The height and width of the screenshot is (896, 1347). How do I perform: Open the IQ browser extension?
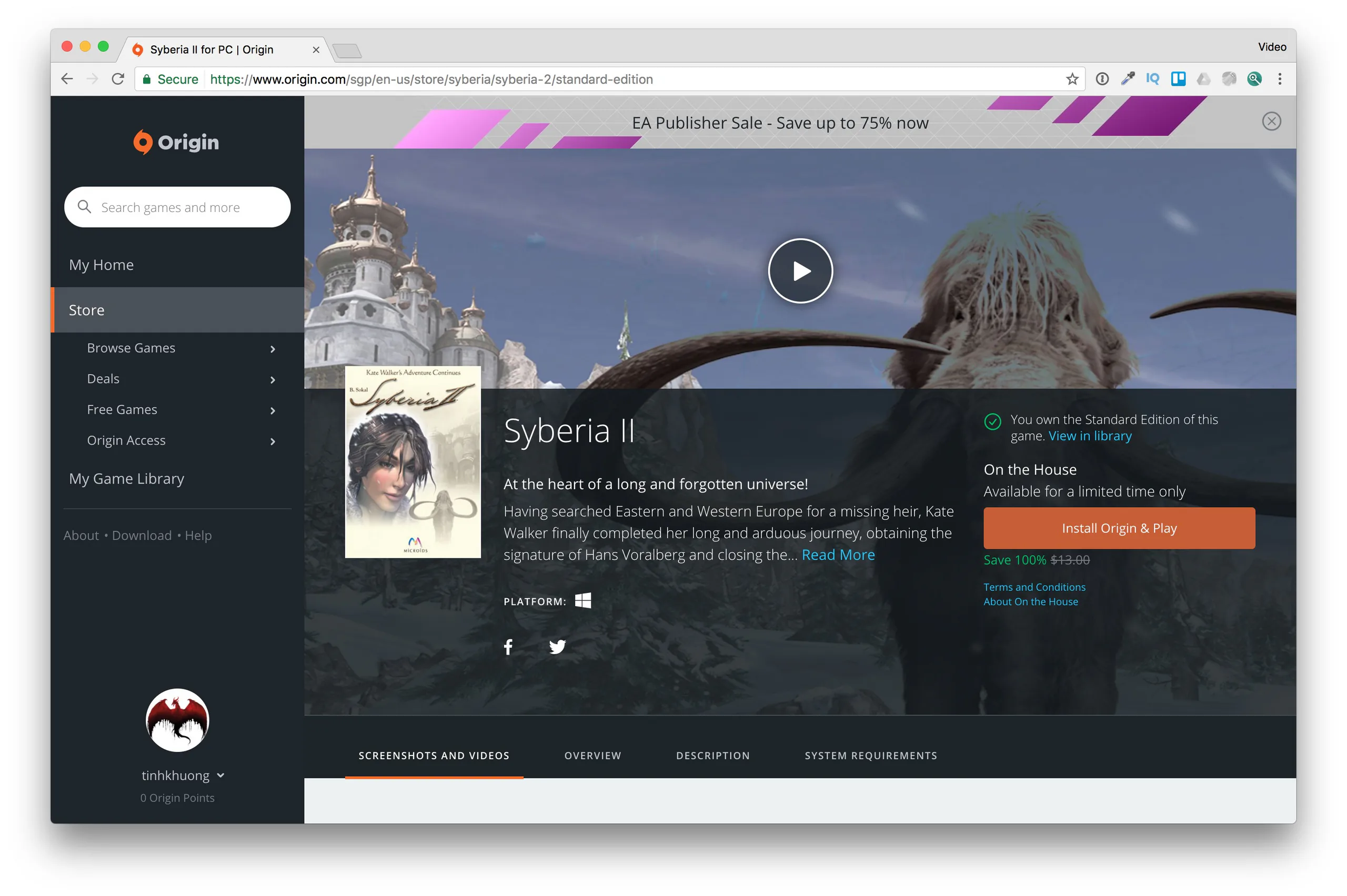pos(1152,79)
